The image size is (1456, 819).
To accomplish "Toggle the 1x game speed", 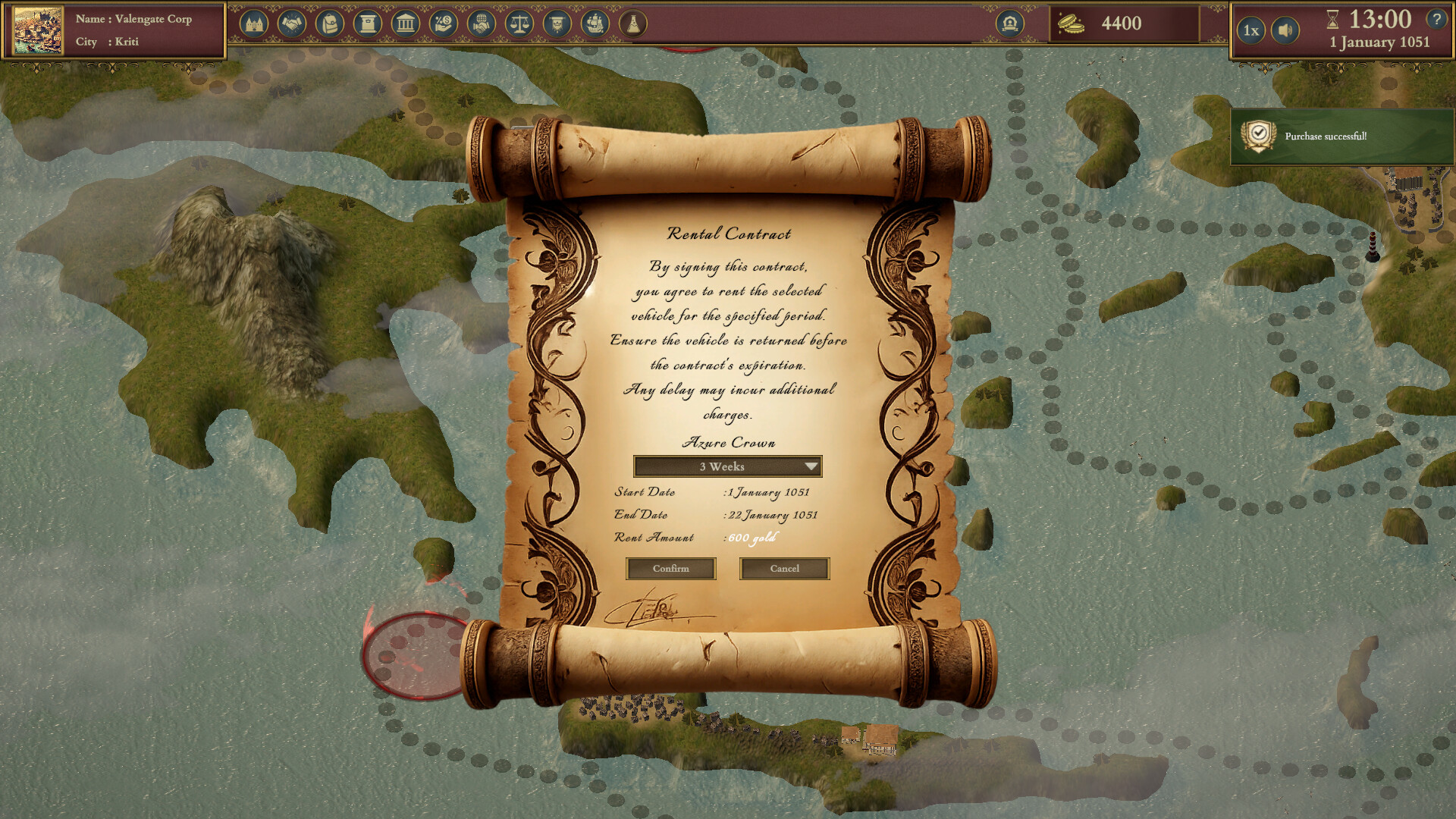I will [1251, 30].
